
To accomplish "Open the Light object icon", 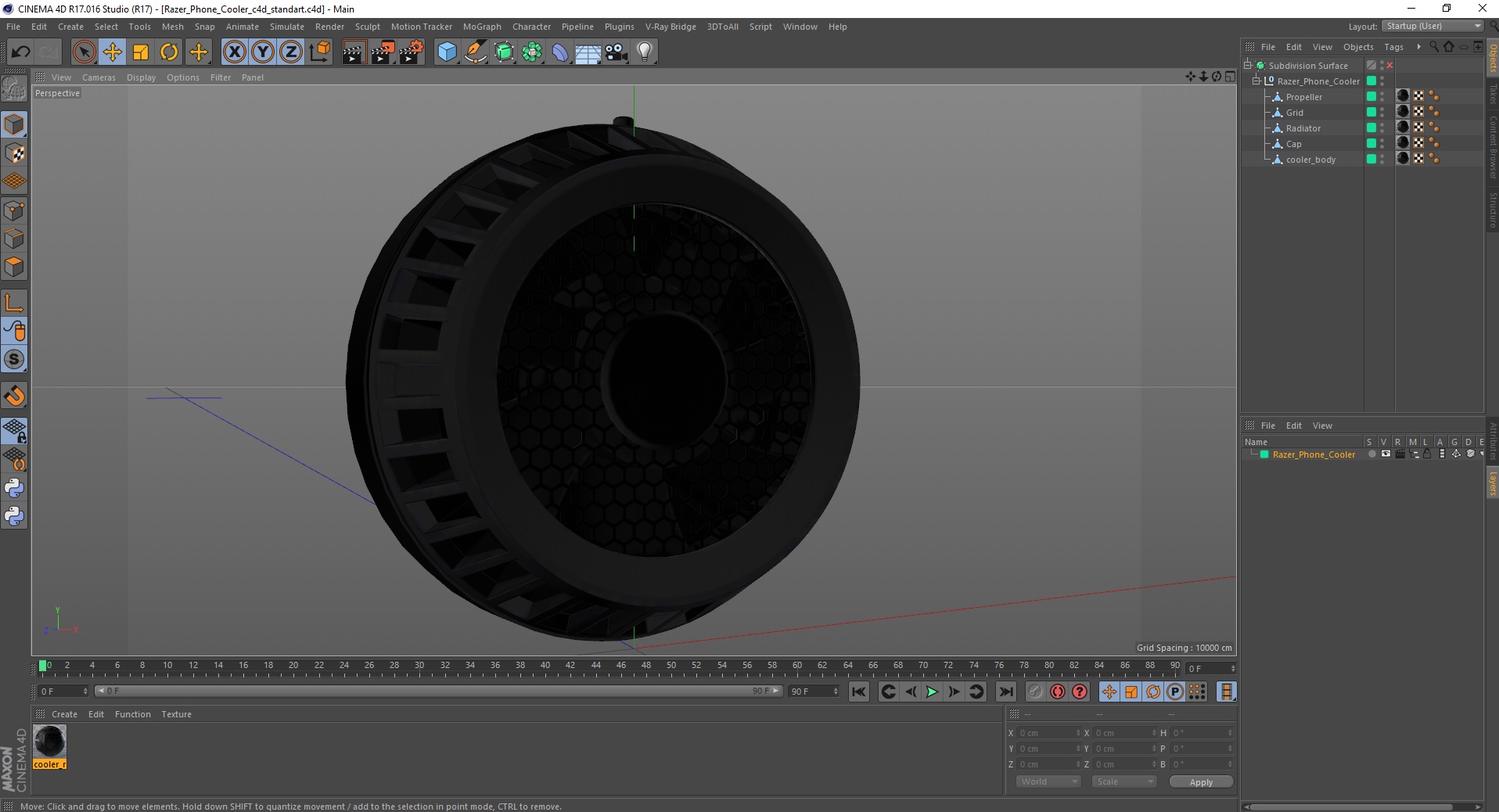I will click(x=644, y=52).
